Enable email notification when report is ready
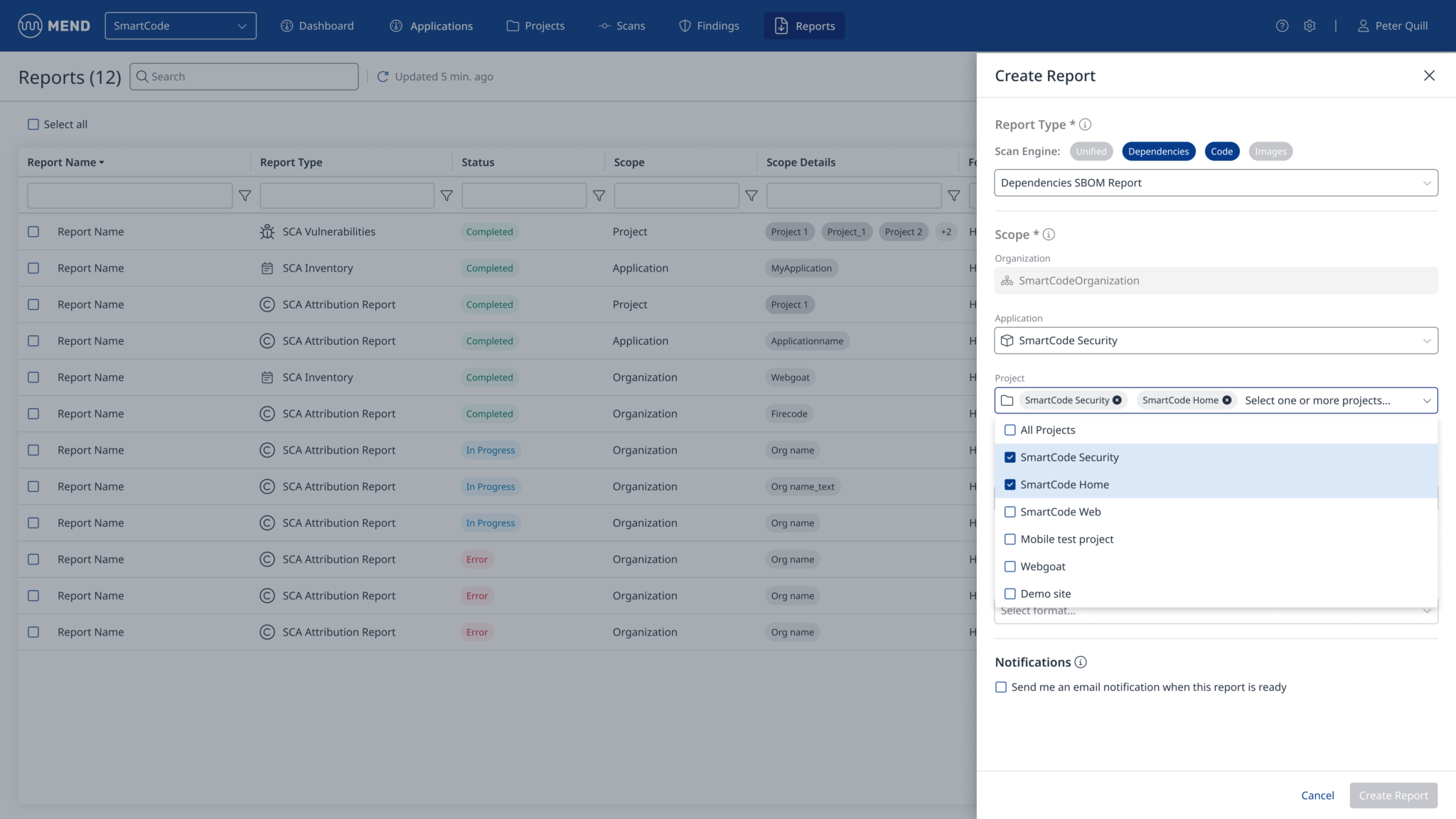Screen dimensions: 1456x819 coord(1001,687)
